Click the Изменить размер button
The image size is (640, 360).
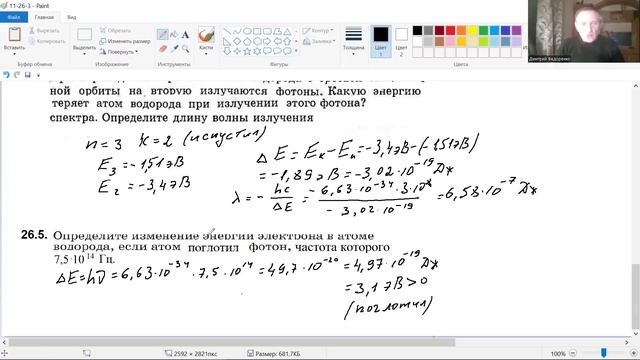coord(125,41)
